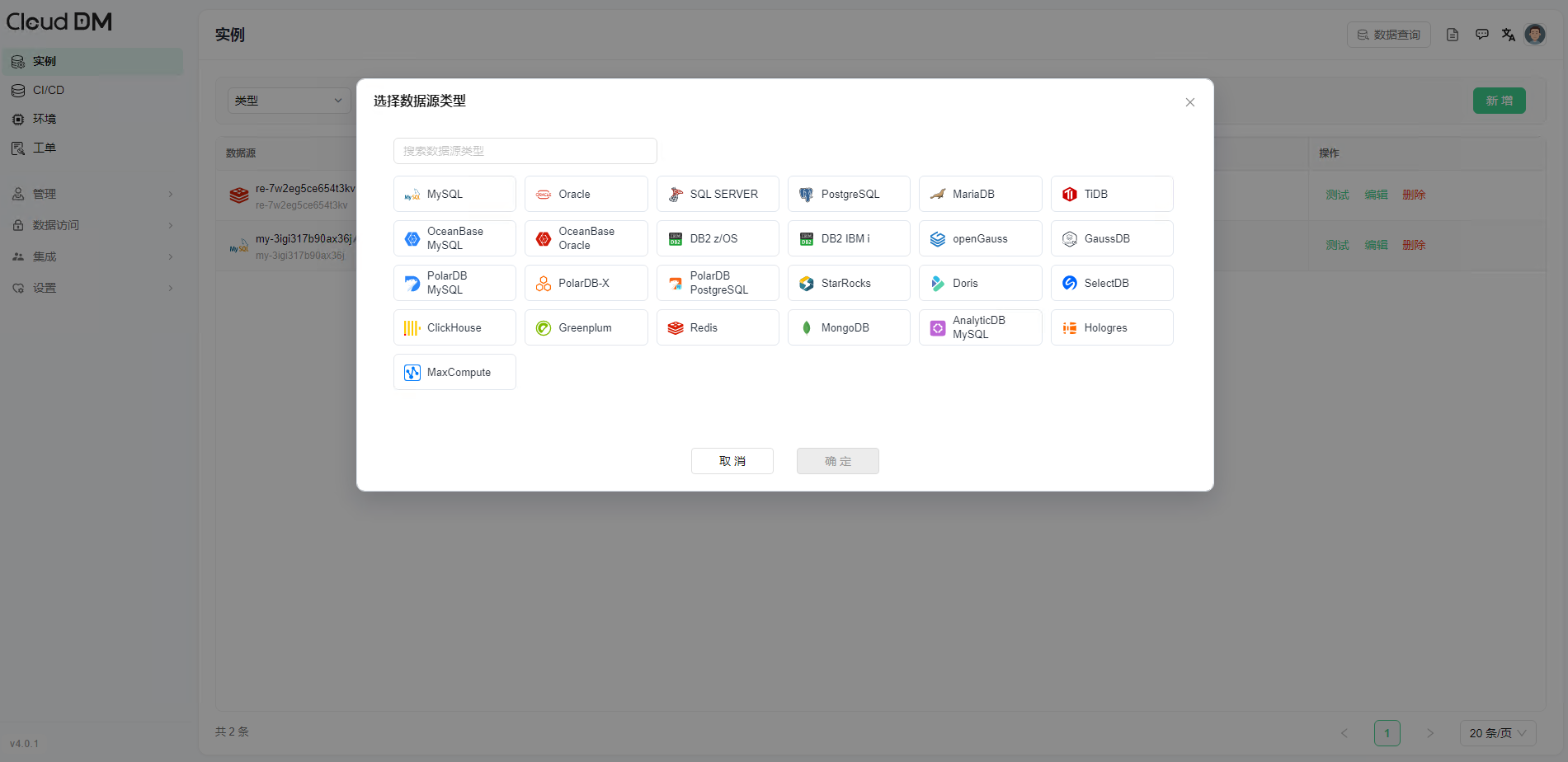
Task: Select the Hologres icon
Action: pos(1070,328)
